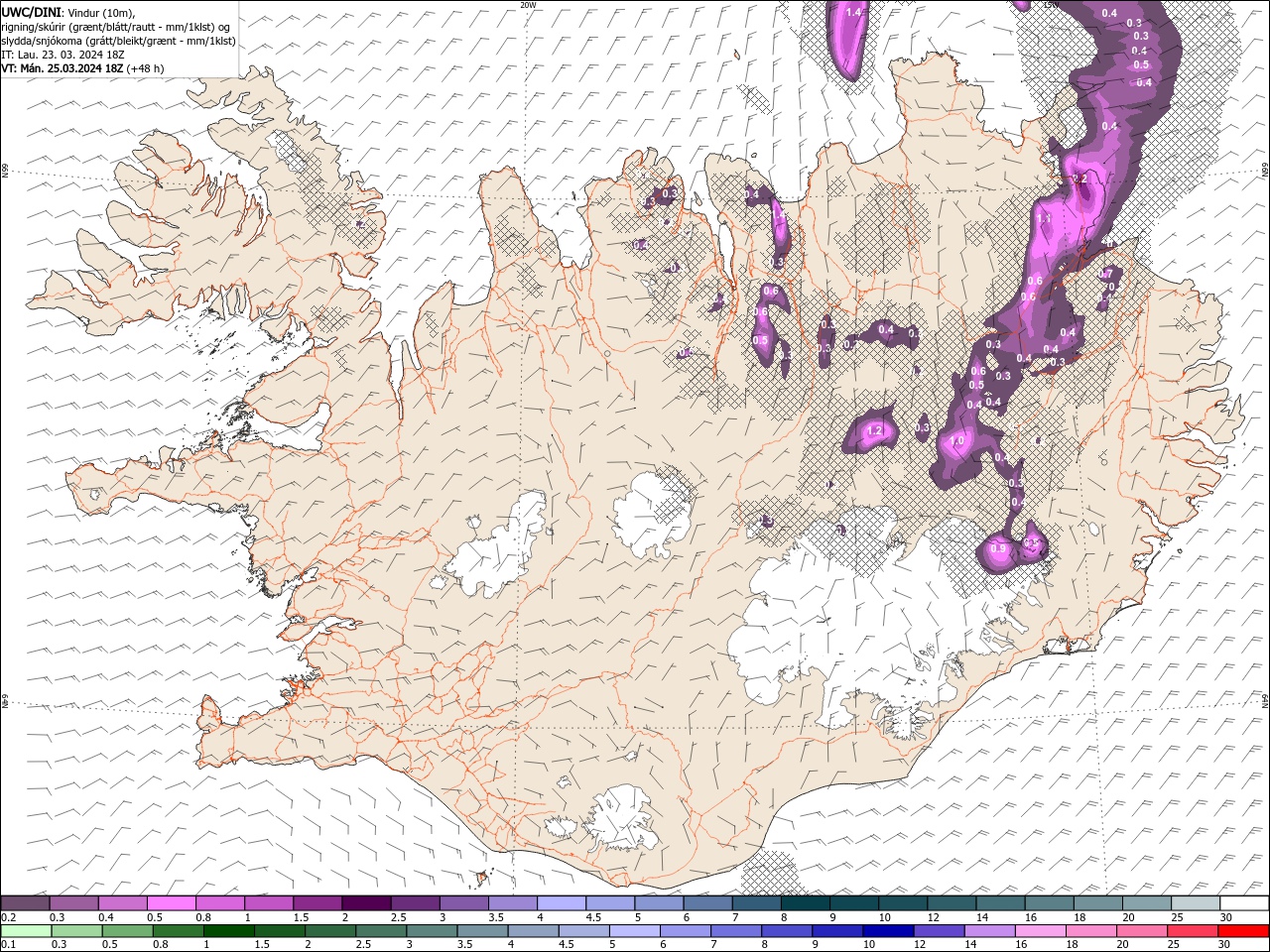Pick rain scale swatch between 2 and 2.5

click(x=330, y=931)
